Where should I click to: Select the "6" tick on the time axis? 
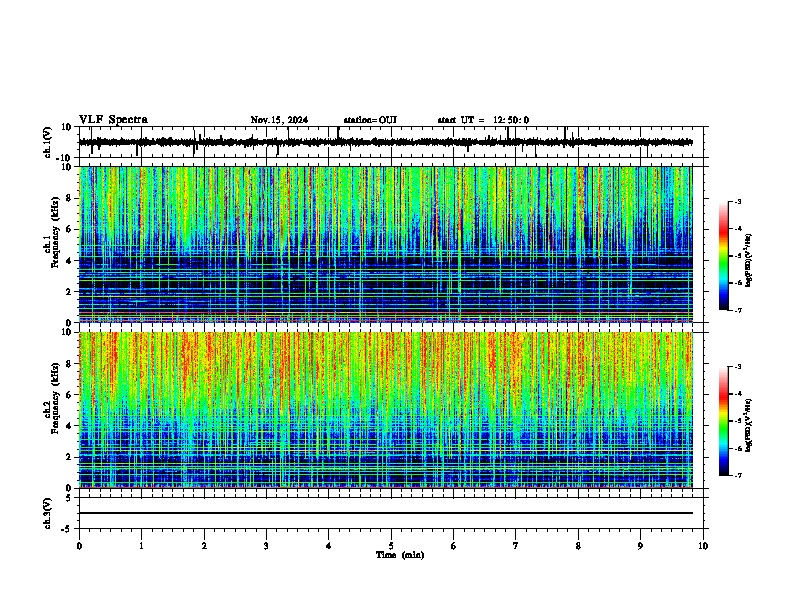click(454, 546)
